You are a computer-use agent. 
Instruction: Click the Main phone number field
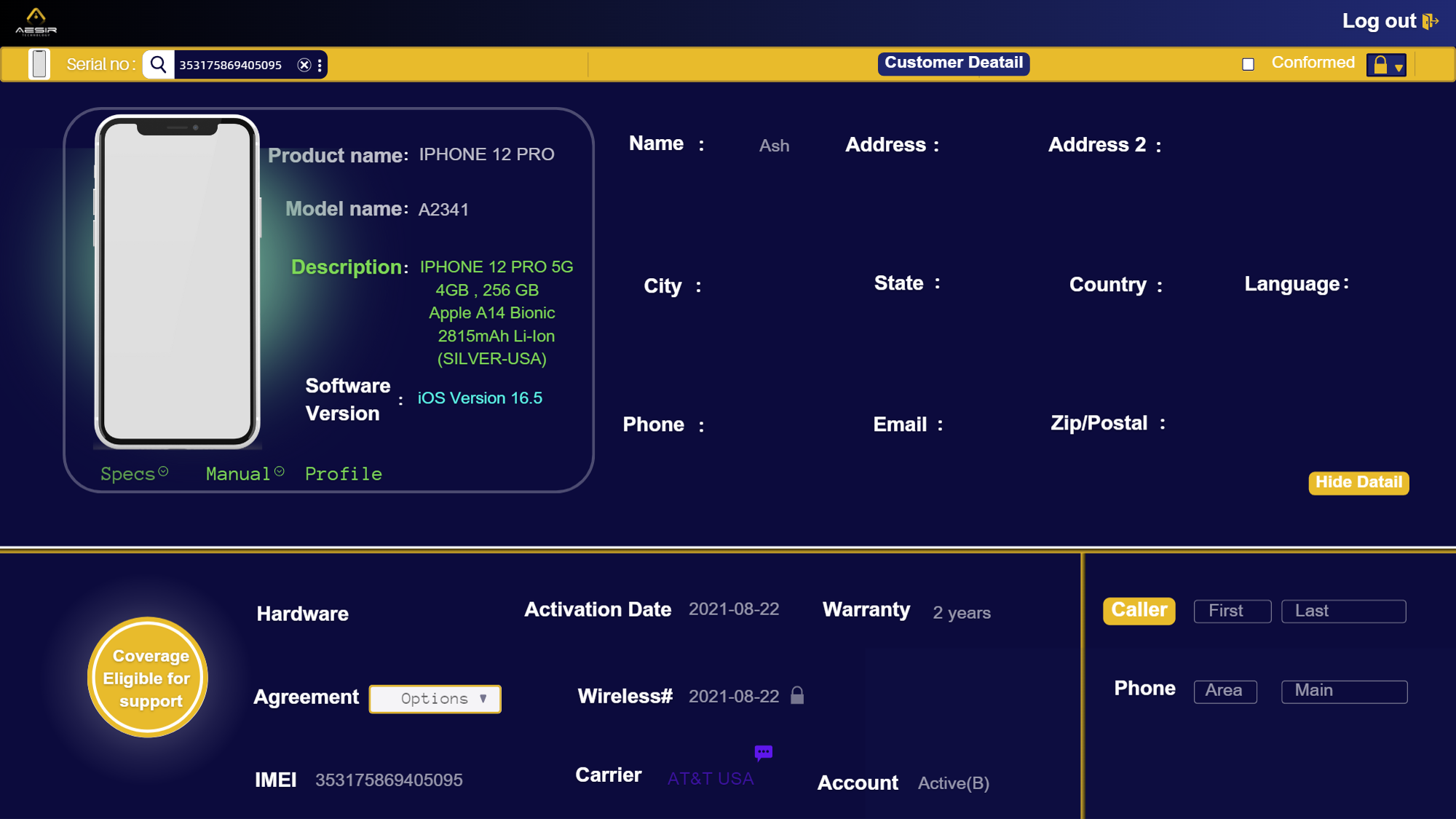(x=1344, y=691)
